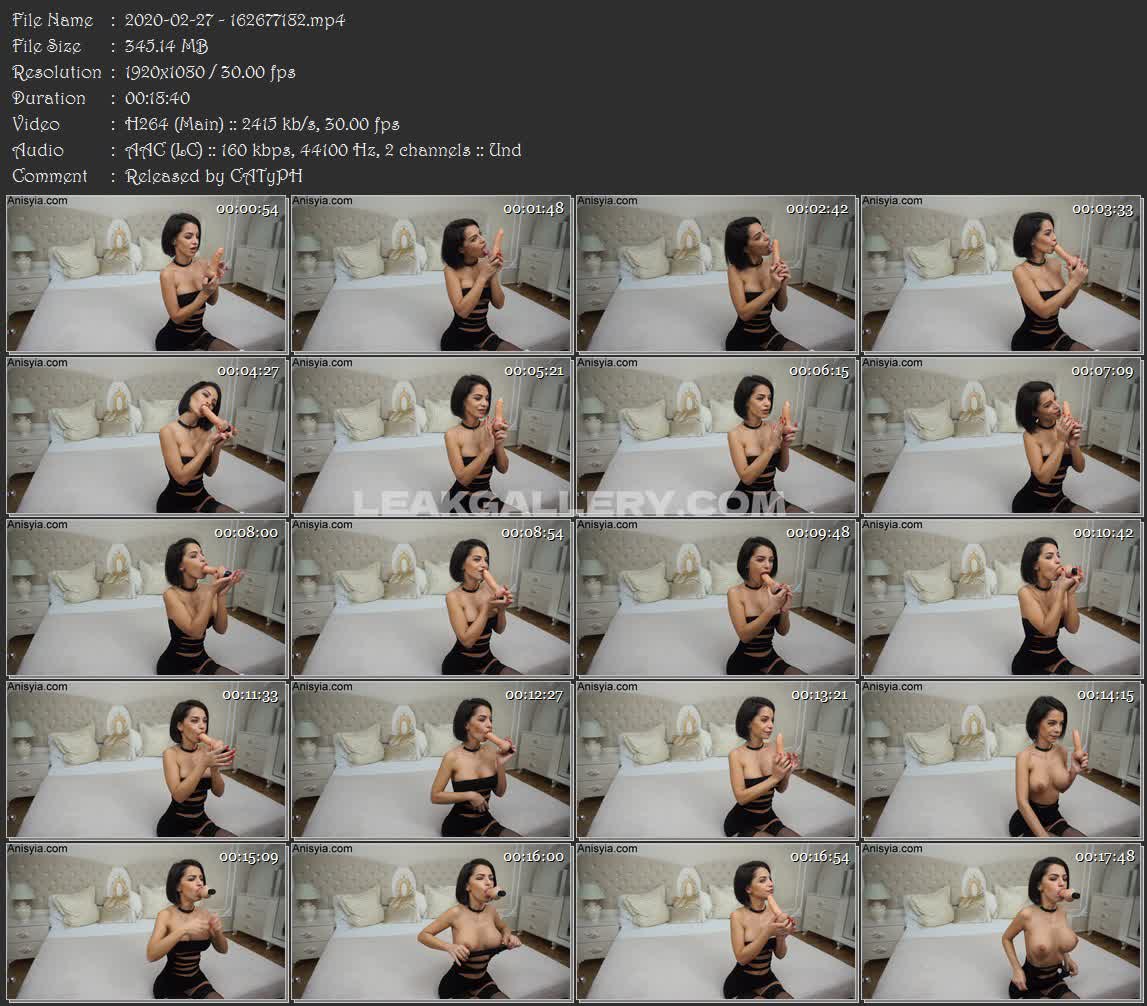
Task: Open the thumbnail stamped 00:00:54
Action: 146,274
